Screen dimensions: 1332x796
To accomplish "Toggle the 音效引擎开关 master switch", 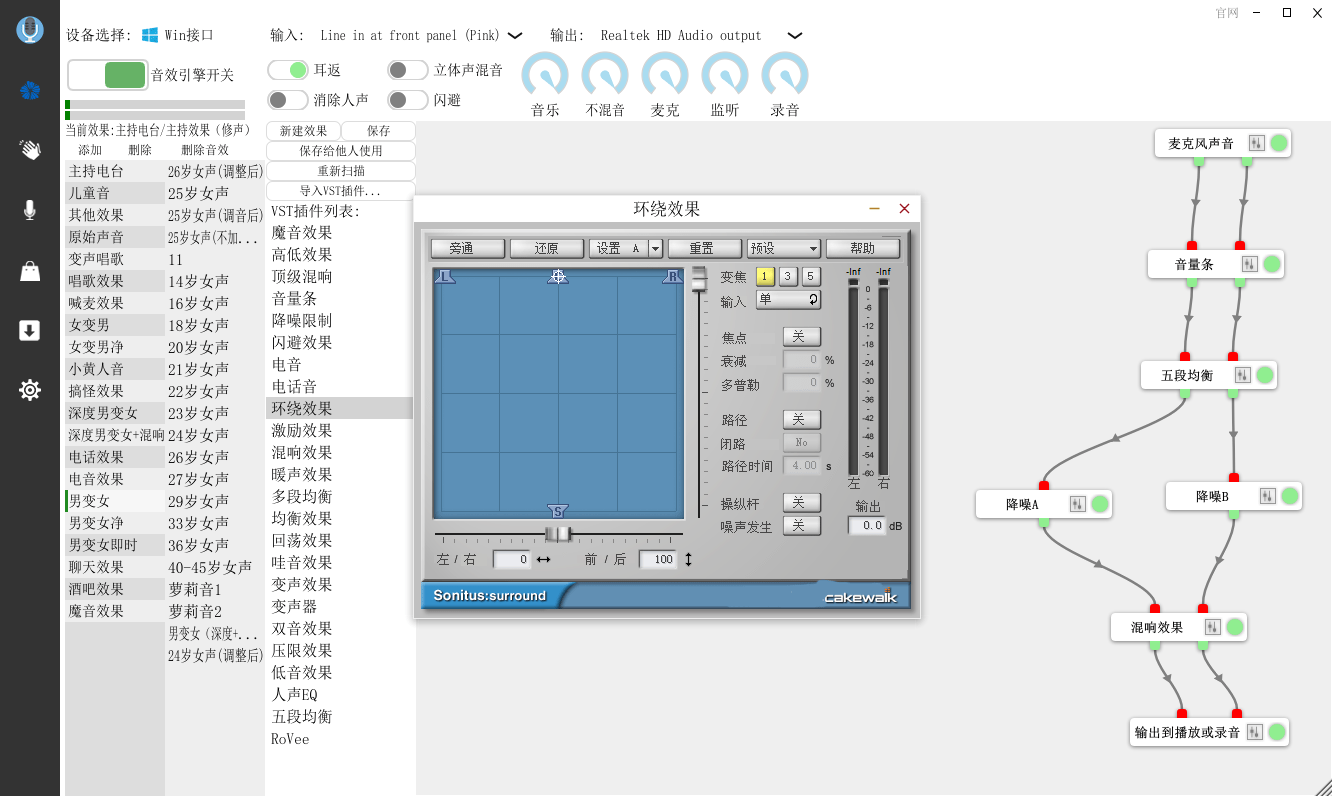I will (108, 75).
